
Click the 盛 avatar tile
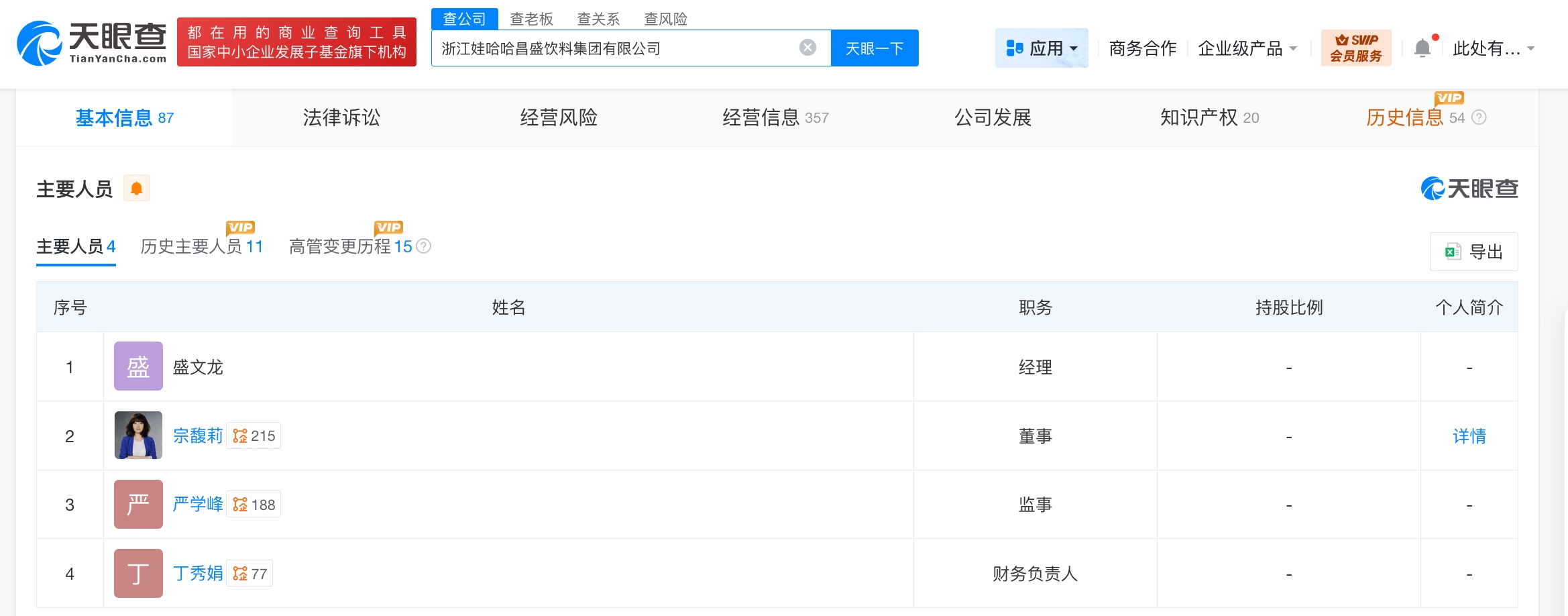(x=138, y=366)
